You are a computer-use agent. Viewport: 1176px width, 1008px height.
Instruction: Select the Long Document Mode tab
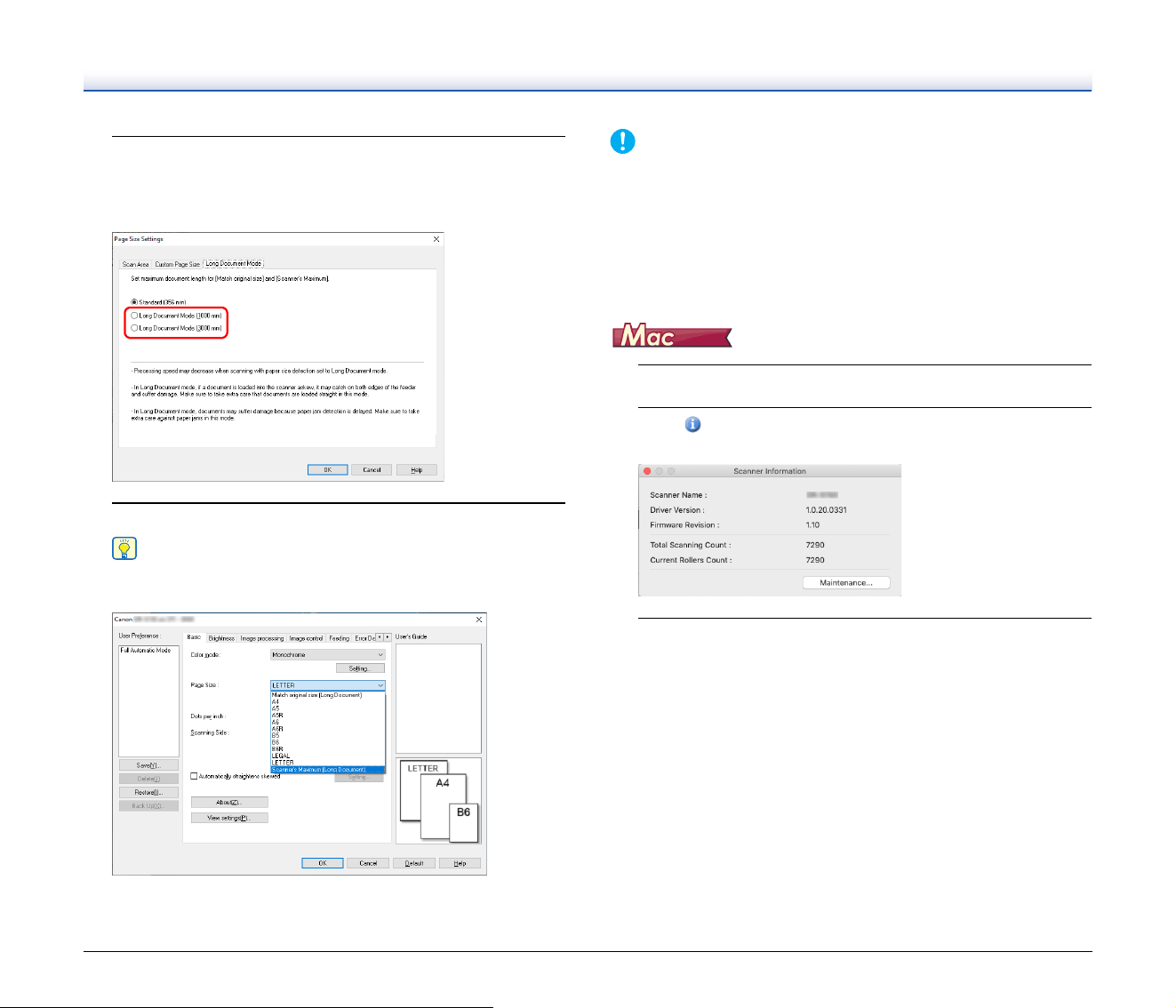pos(234,263)
